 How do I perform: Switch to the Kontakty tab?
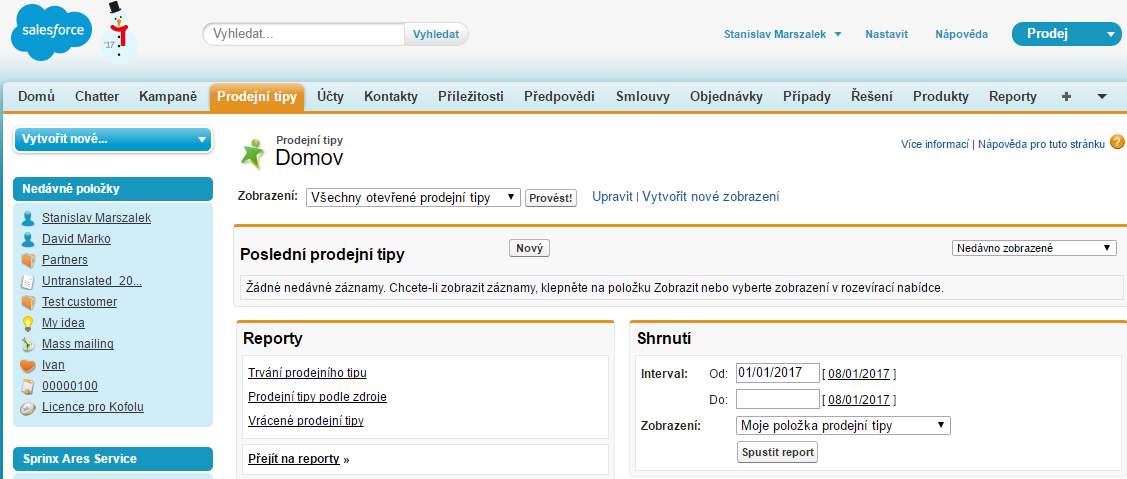(x=391, y=96)
